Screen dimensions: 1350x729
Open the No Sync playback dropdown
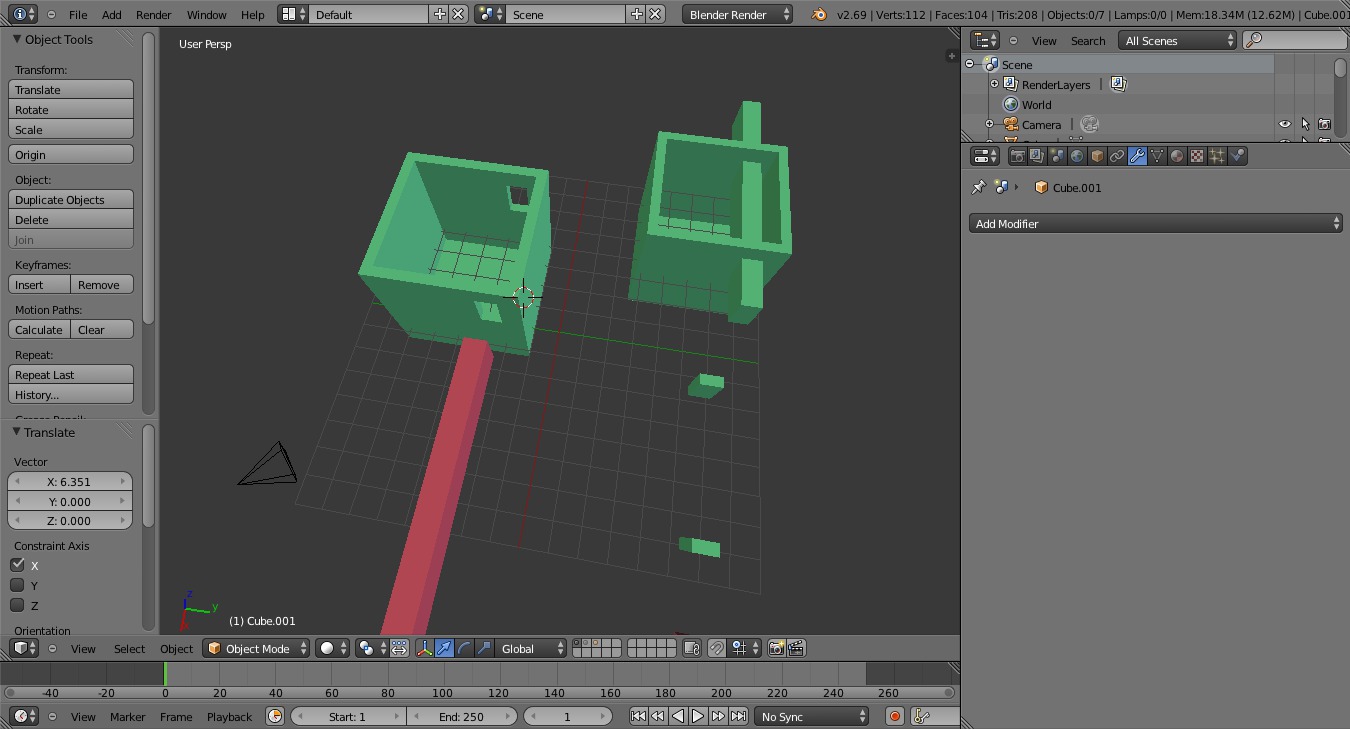click(812, 716)
